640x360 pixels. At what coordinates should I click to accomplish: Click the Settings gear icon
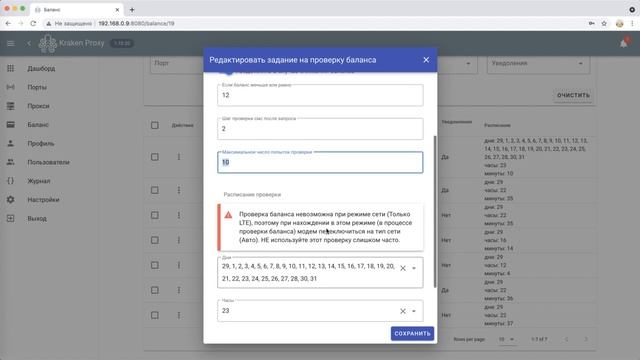click(11, 200)
